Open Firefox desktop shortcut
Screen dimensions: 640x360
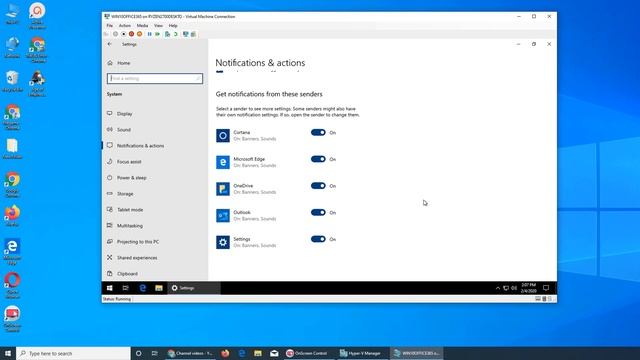[12, 216]
